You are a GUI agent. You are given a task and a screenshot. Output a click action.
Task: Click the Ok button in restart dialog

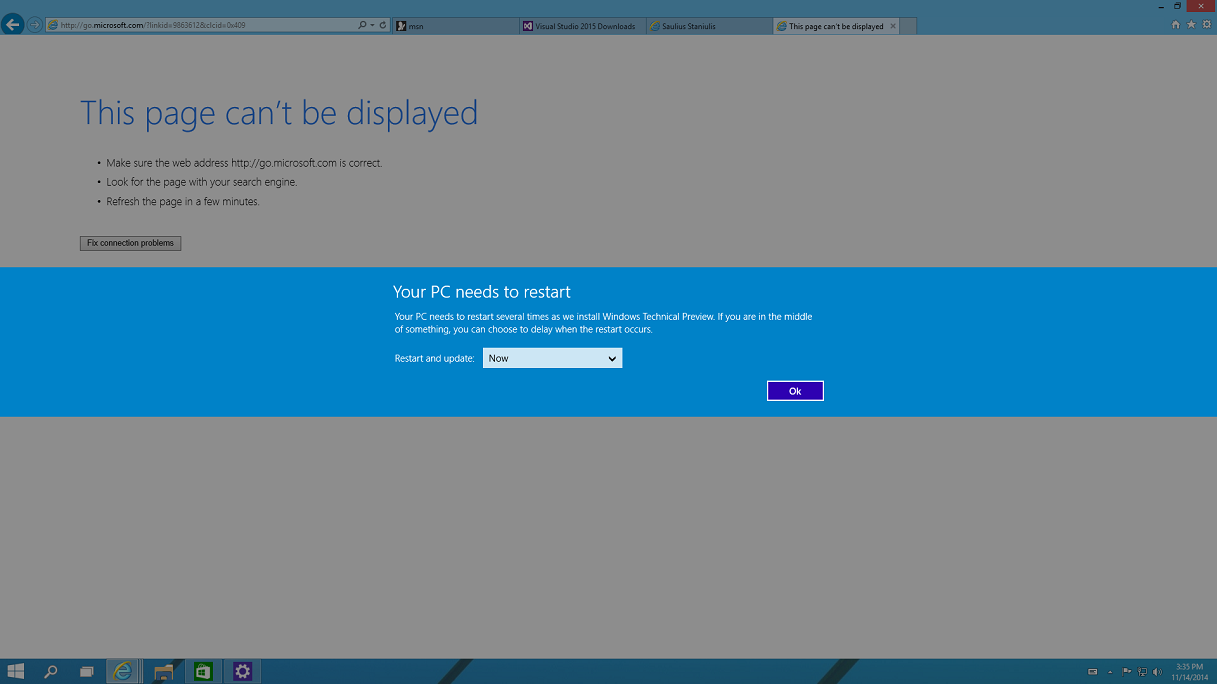(795, 391)
